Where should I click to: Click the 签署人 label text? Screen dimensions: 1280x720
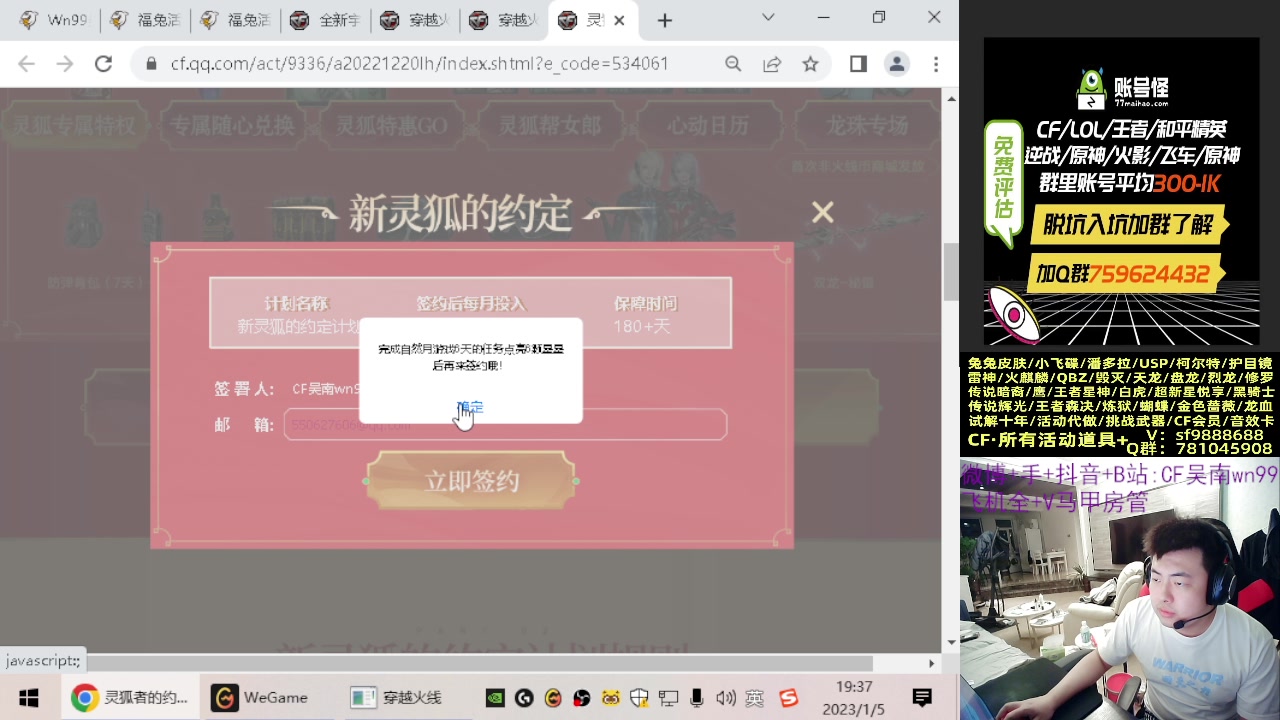coord(244,389)
